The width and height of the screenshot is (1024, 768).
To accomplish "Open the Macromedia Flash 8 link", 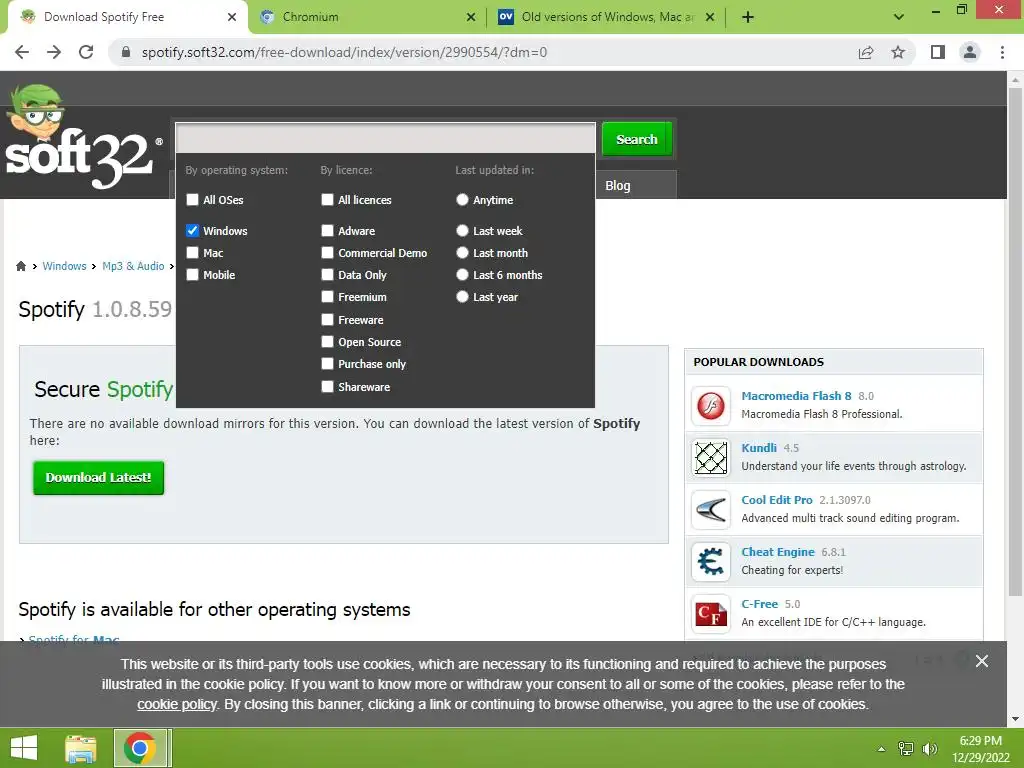I will coord(796,396).
